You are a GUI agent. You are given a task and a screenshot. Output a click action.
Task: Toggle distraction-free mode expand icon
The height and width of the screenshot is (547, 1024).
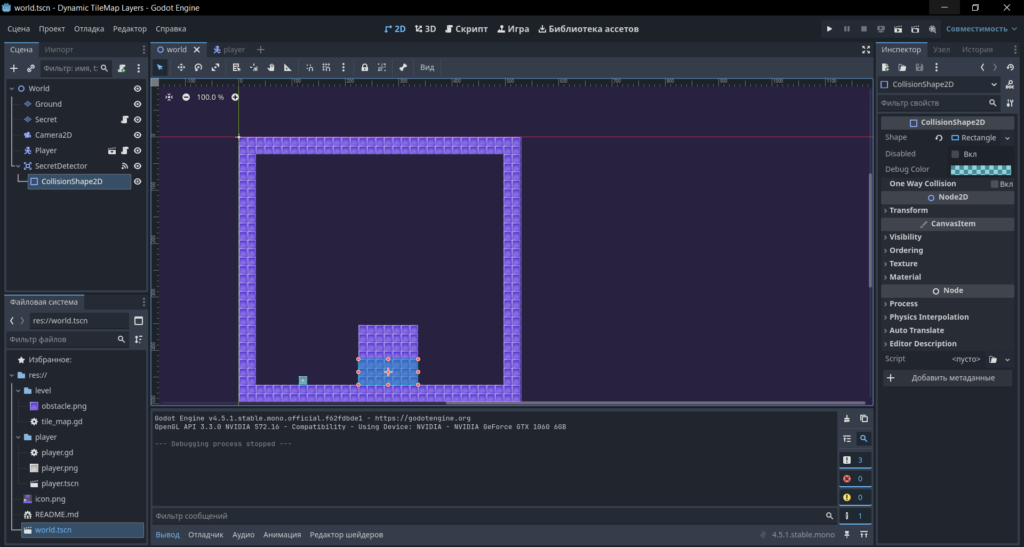[x=866, y=50]
